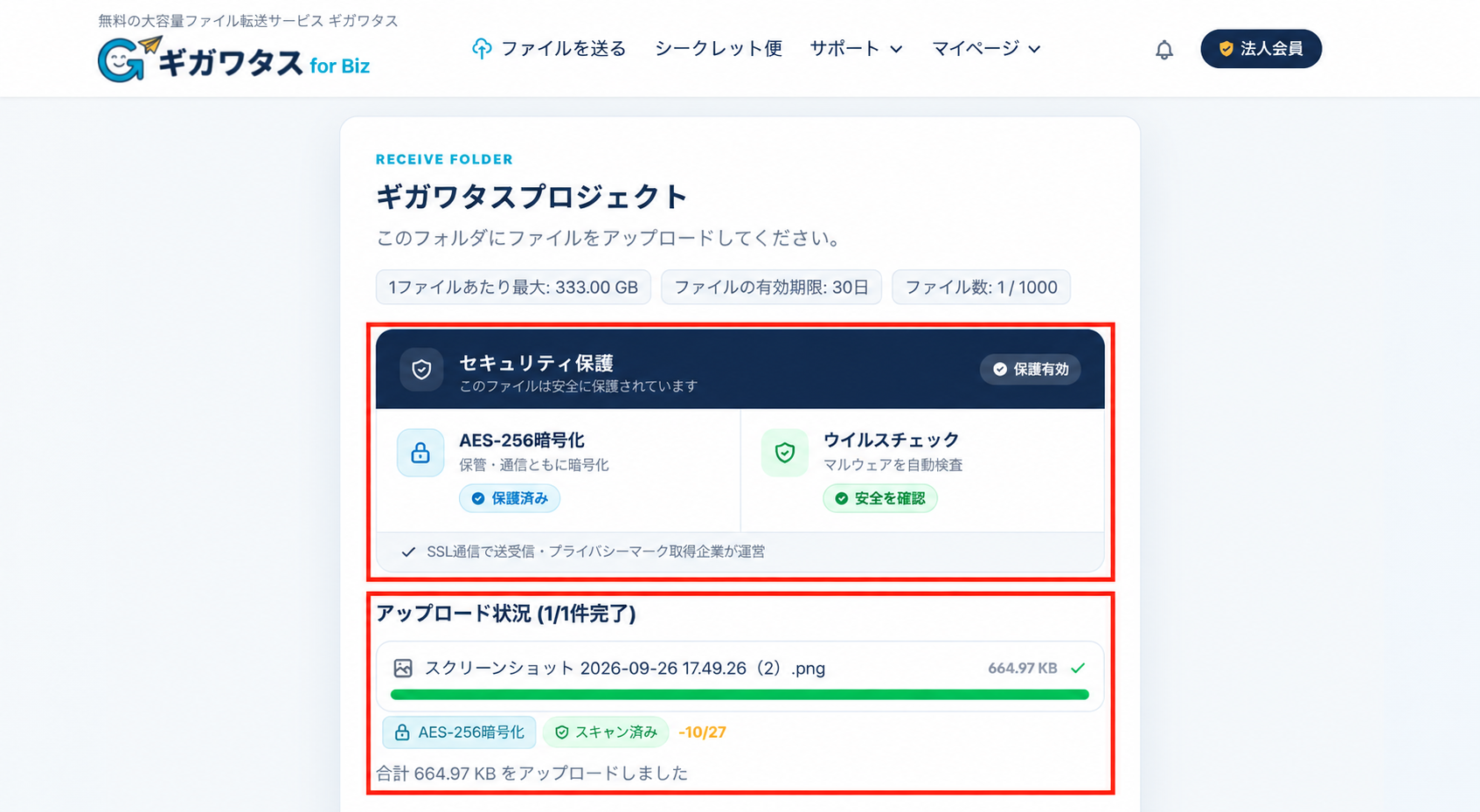
Task: Click the アップロード状況 (1/1件完了) heading
Action: 505,614
